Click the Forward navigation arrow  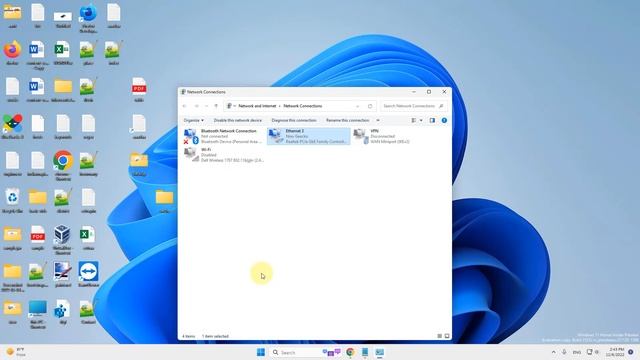click(196, 106)
